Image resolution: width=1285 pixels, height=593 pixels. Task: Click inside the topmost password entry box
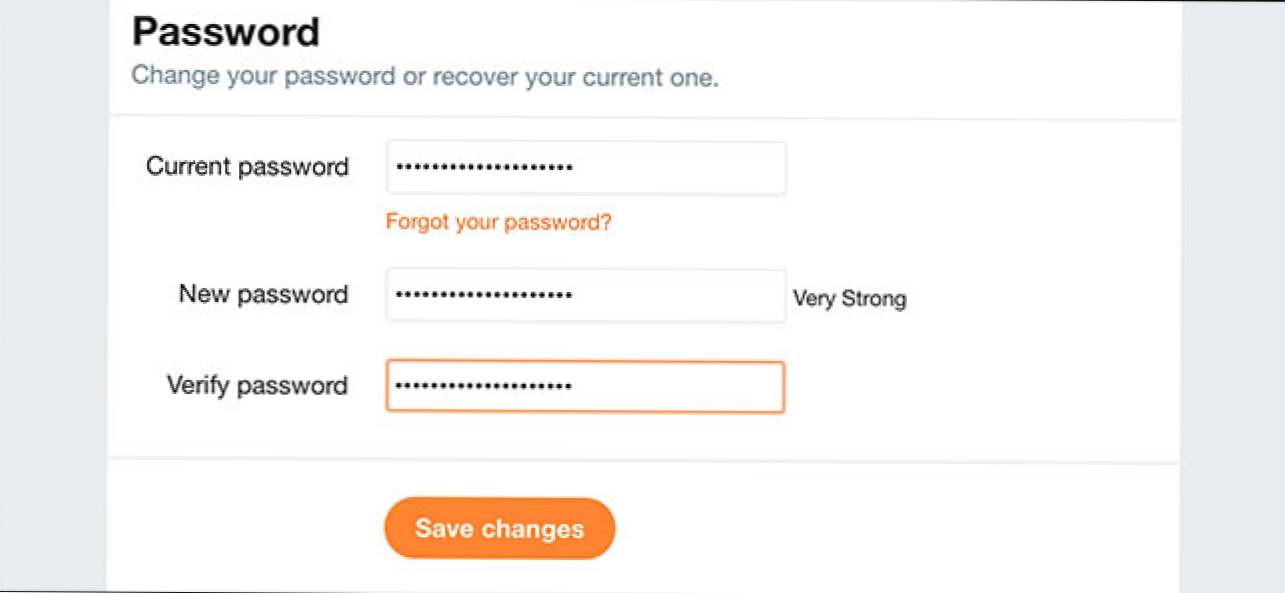(586, 167)
